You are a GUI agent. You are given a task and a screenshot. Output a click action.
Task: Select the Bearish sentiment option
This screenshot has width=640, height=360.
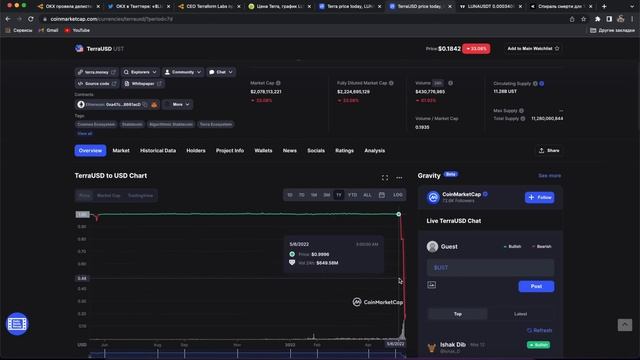tap(542, 247)
